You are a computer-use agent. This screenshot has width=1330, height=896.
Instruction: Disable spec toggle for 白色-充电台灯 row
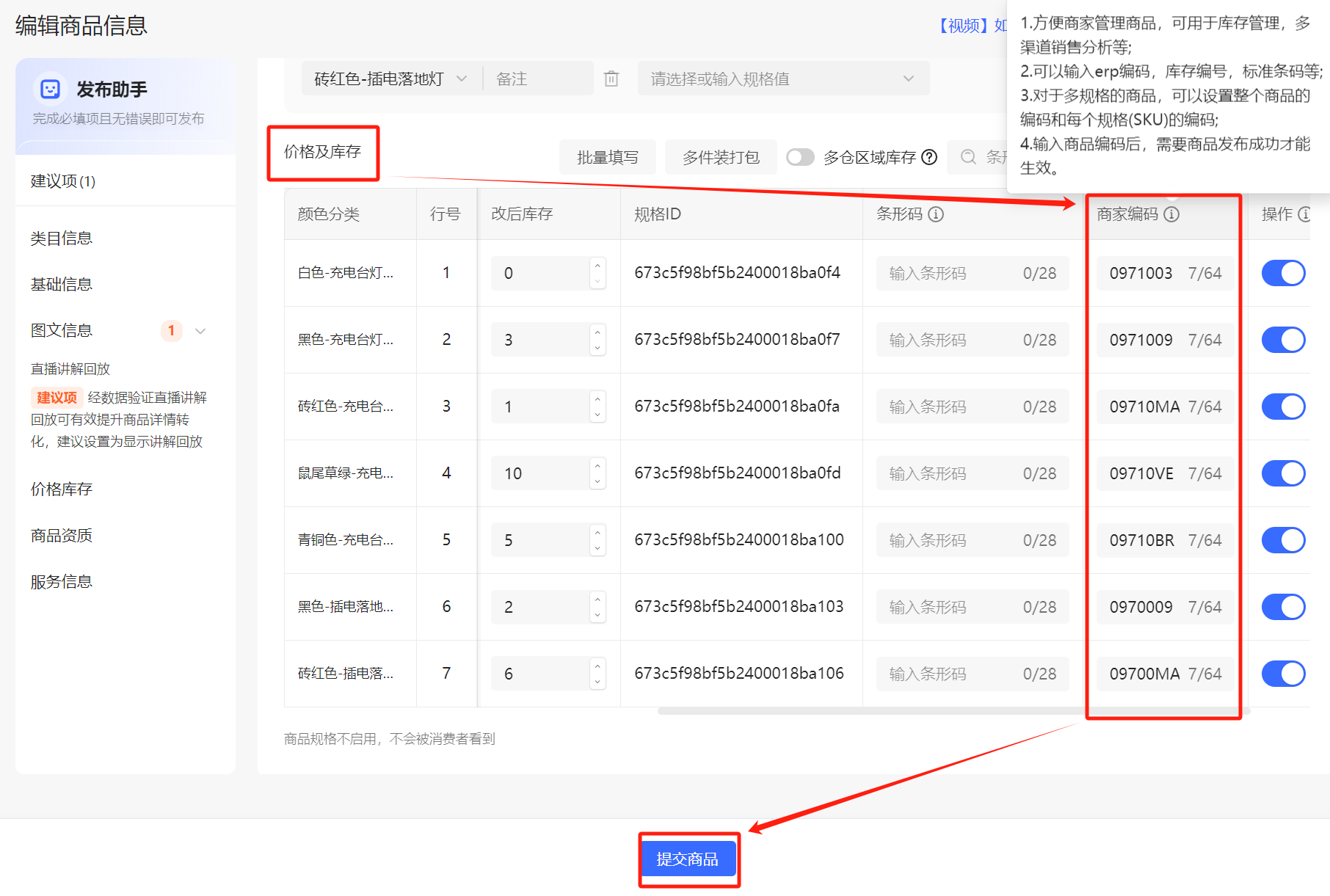(1283, 273)
